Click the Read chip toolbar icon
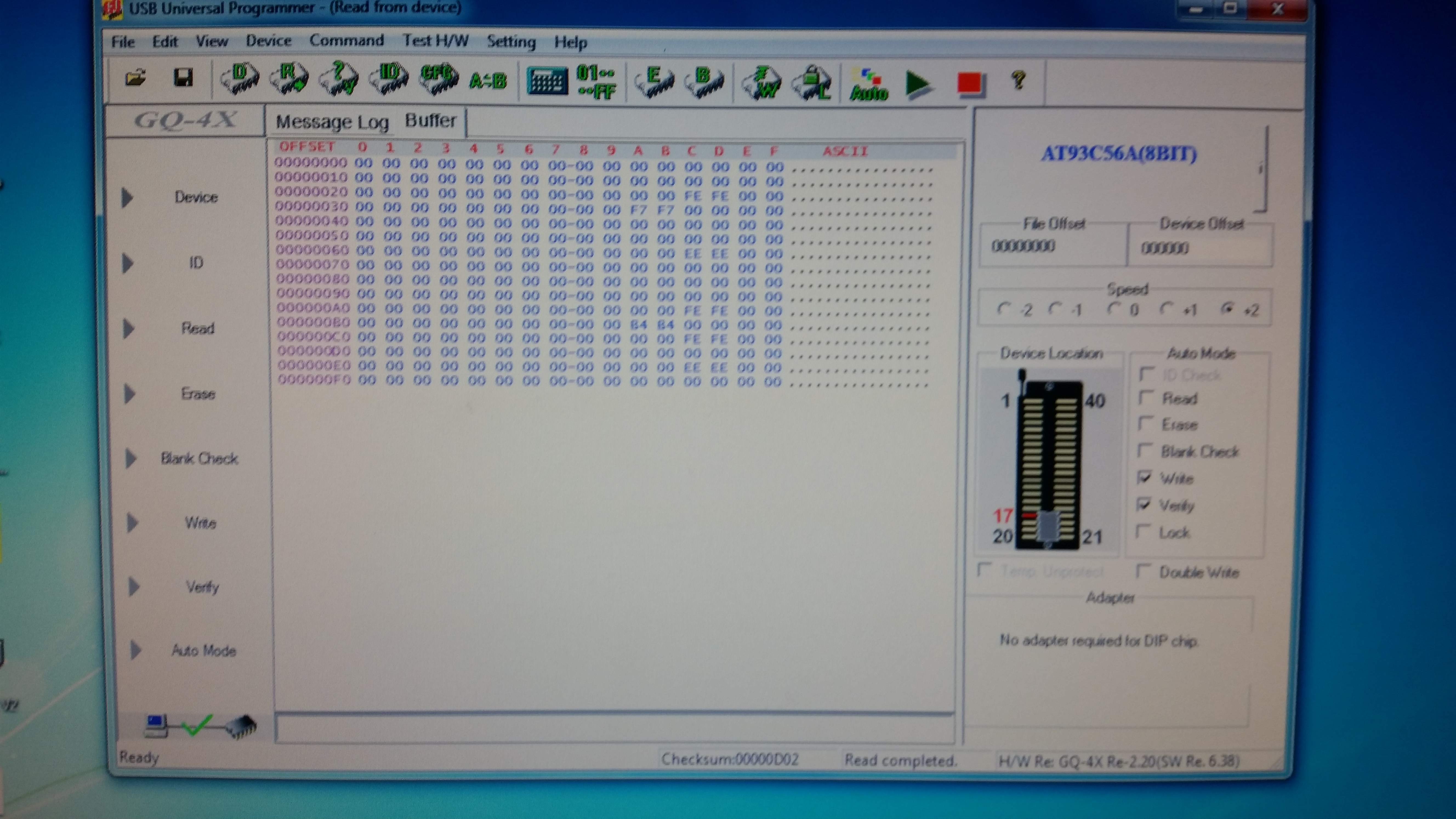The height and width of the screenshot is (819, 1456). [x=289, y=79]
